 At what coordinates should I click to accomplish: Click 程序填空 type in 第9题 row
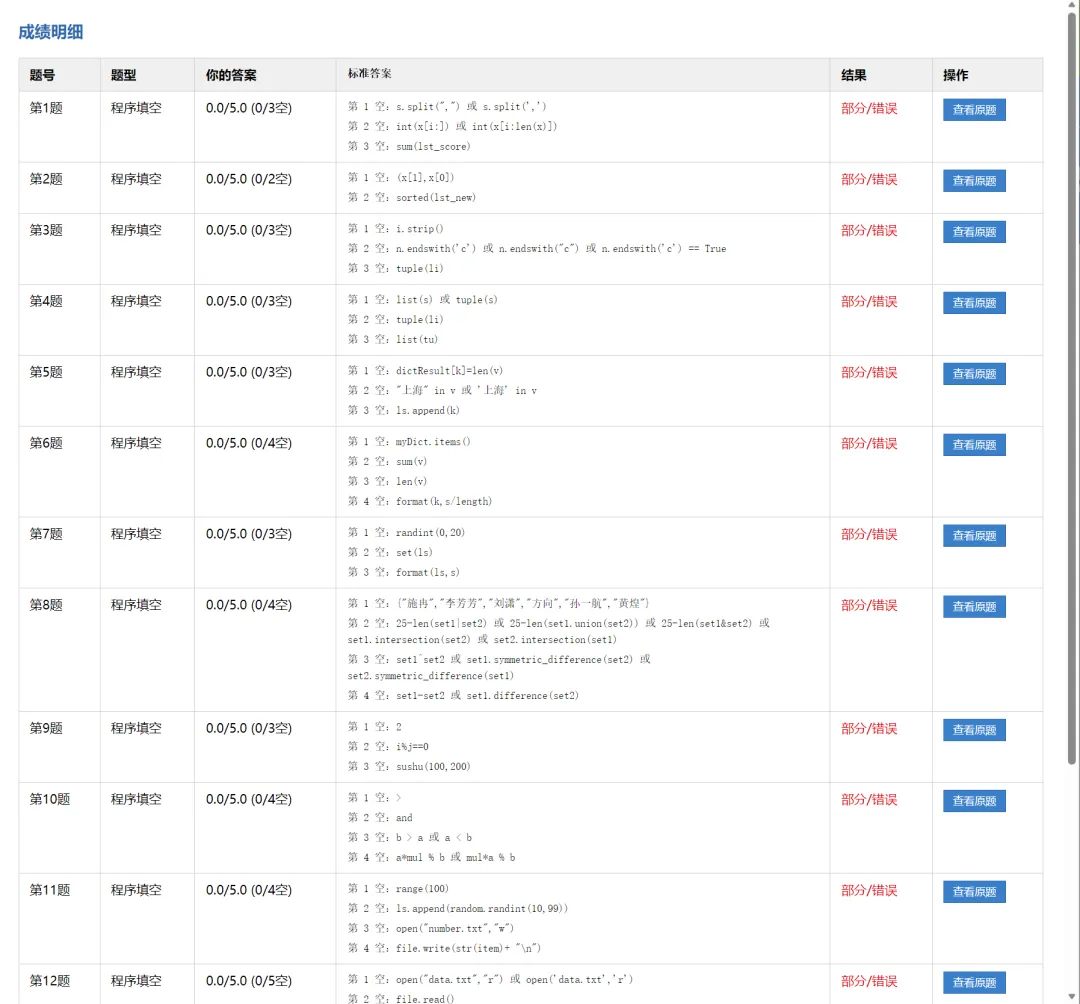pyautogui.click(x=136, y=728)
